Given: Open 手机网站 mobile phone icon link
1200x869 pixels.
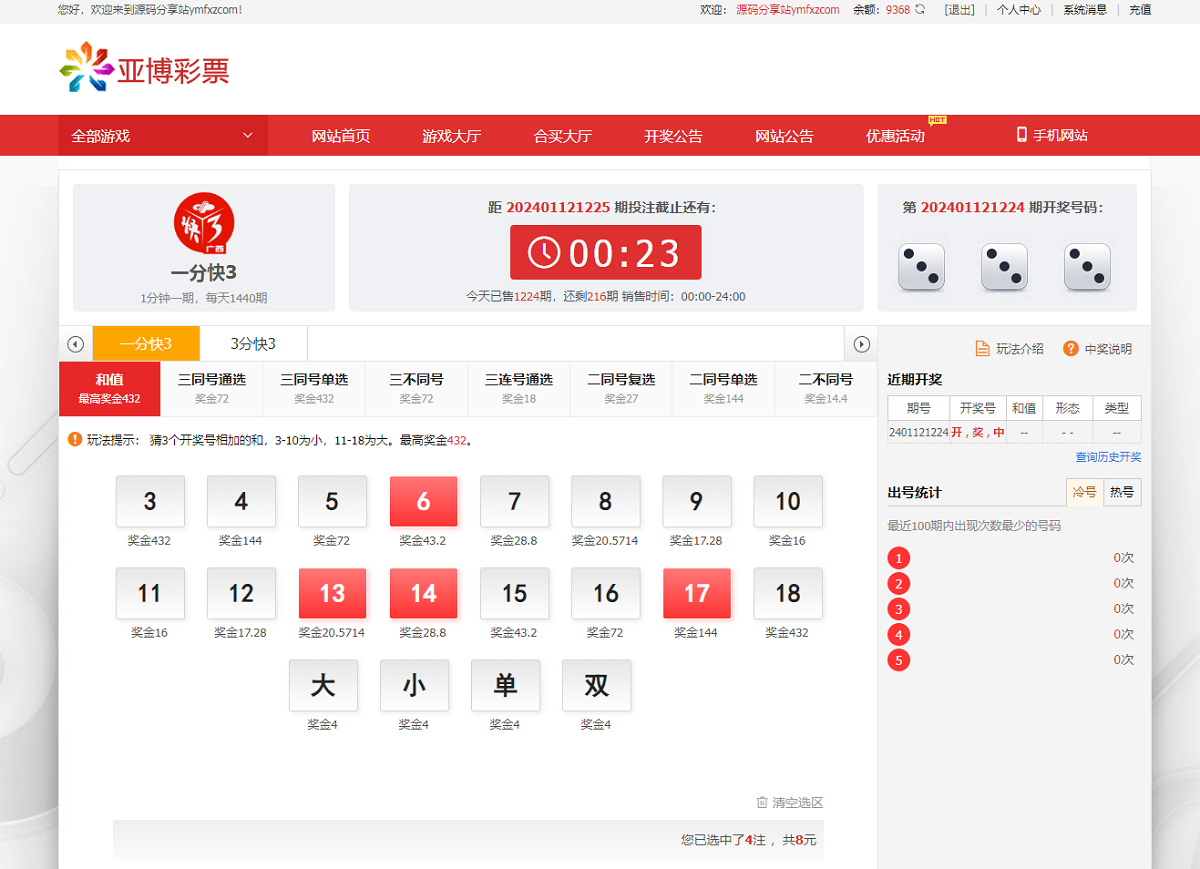Looking at the screenshot, I should point(1022,135).
